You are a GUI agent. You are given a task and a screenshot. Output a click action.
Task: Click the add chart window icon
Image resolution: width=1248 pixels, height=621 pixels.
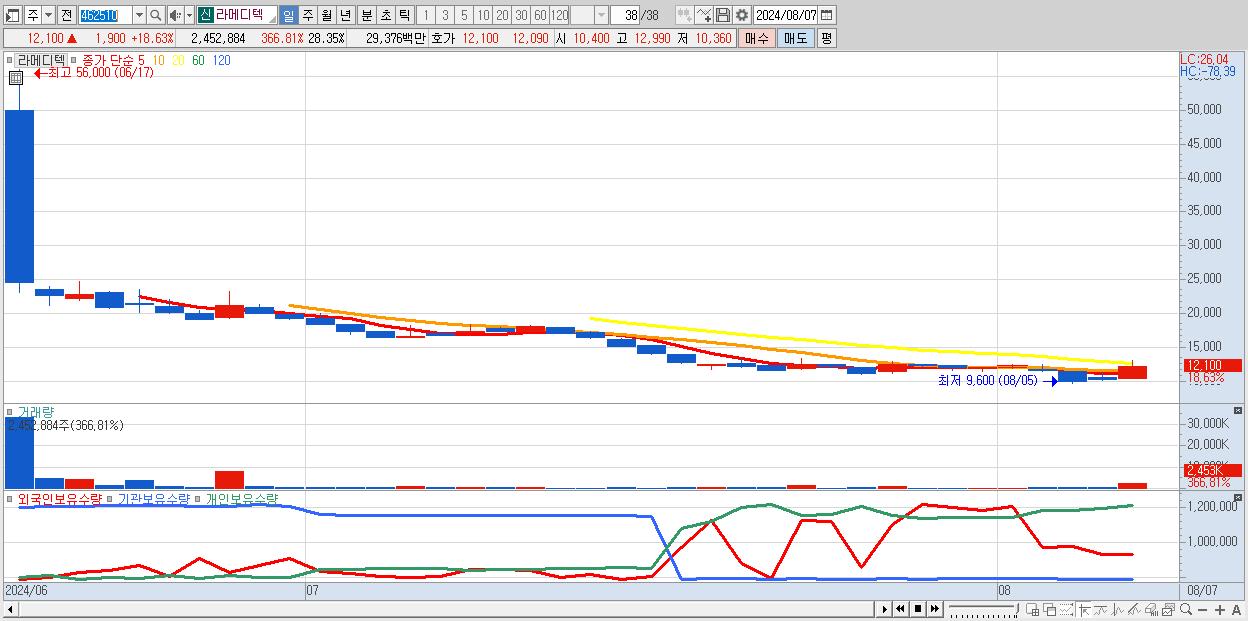(1032, 609)
